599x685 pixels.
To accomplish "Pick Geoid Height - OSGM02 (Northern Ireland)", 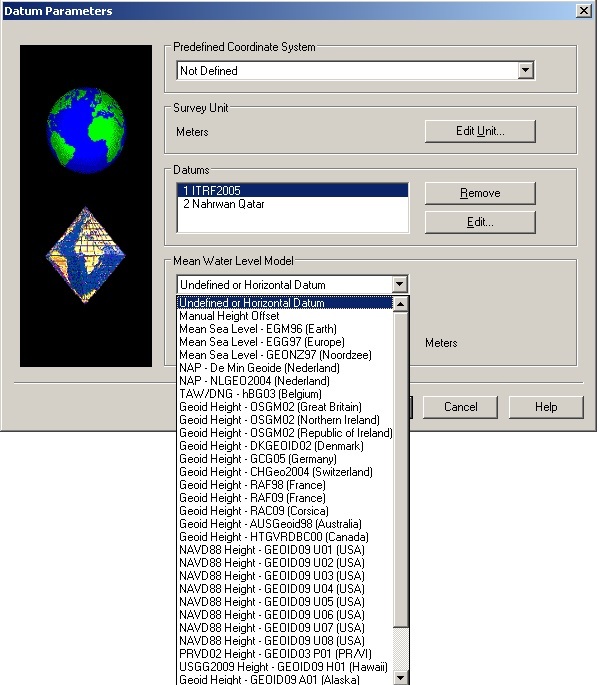I will (x=285, y=420).
